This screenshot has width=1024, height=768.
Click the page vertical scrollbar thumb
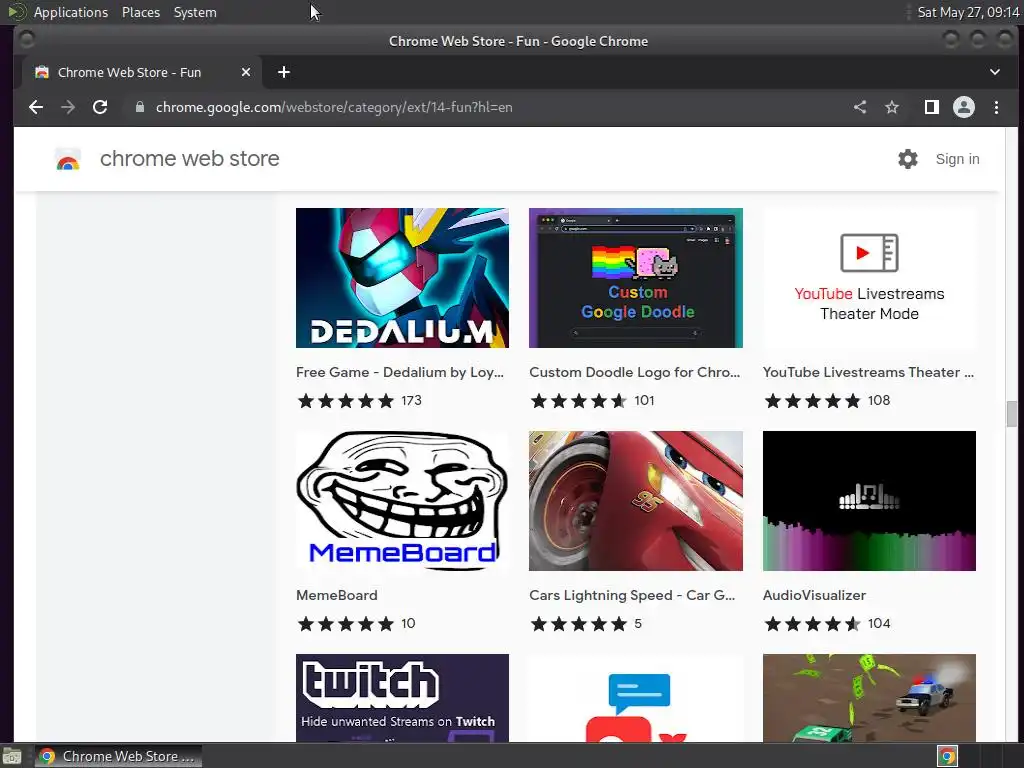[1012, 414]
